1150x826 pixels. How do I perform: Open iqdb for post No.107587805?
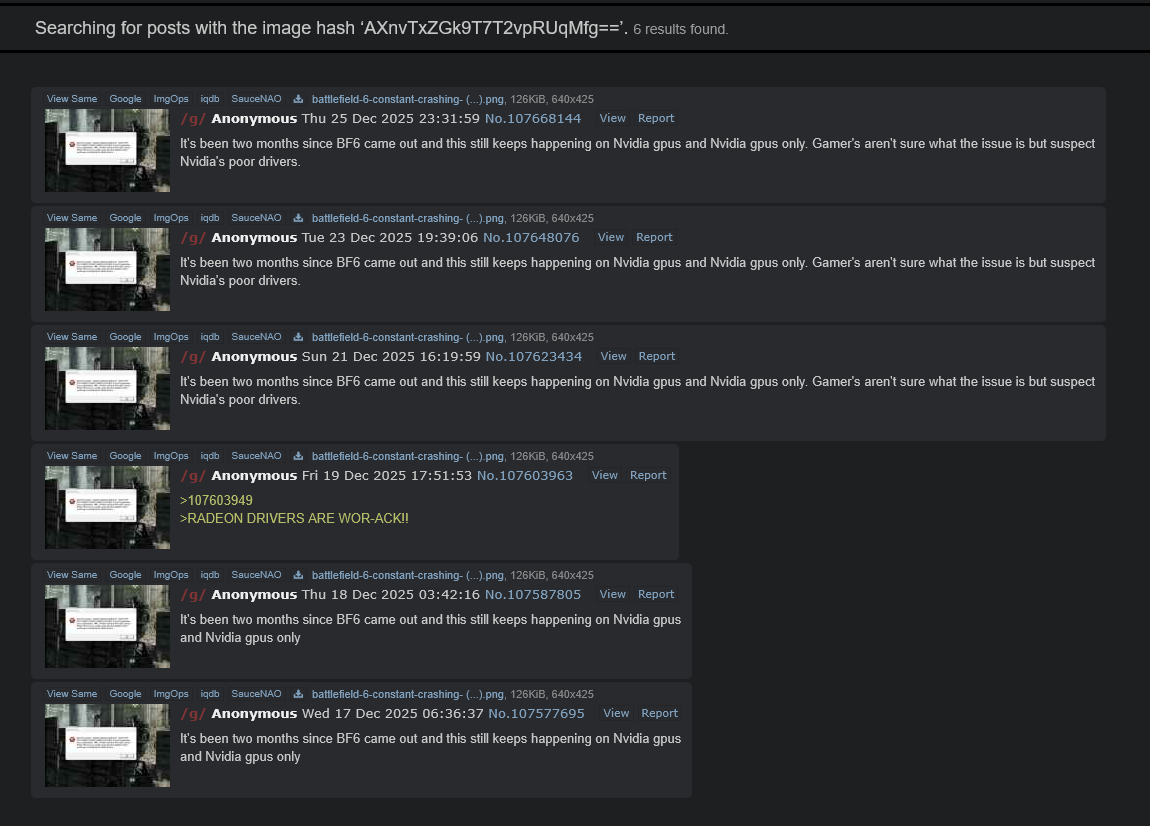point(210,575)
